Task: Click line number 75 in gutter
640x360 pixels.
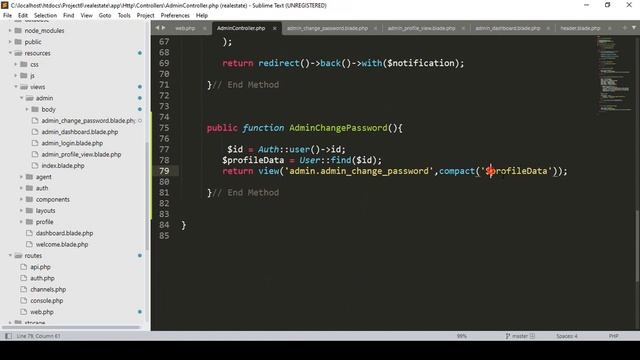Action: 164,128
